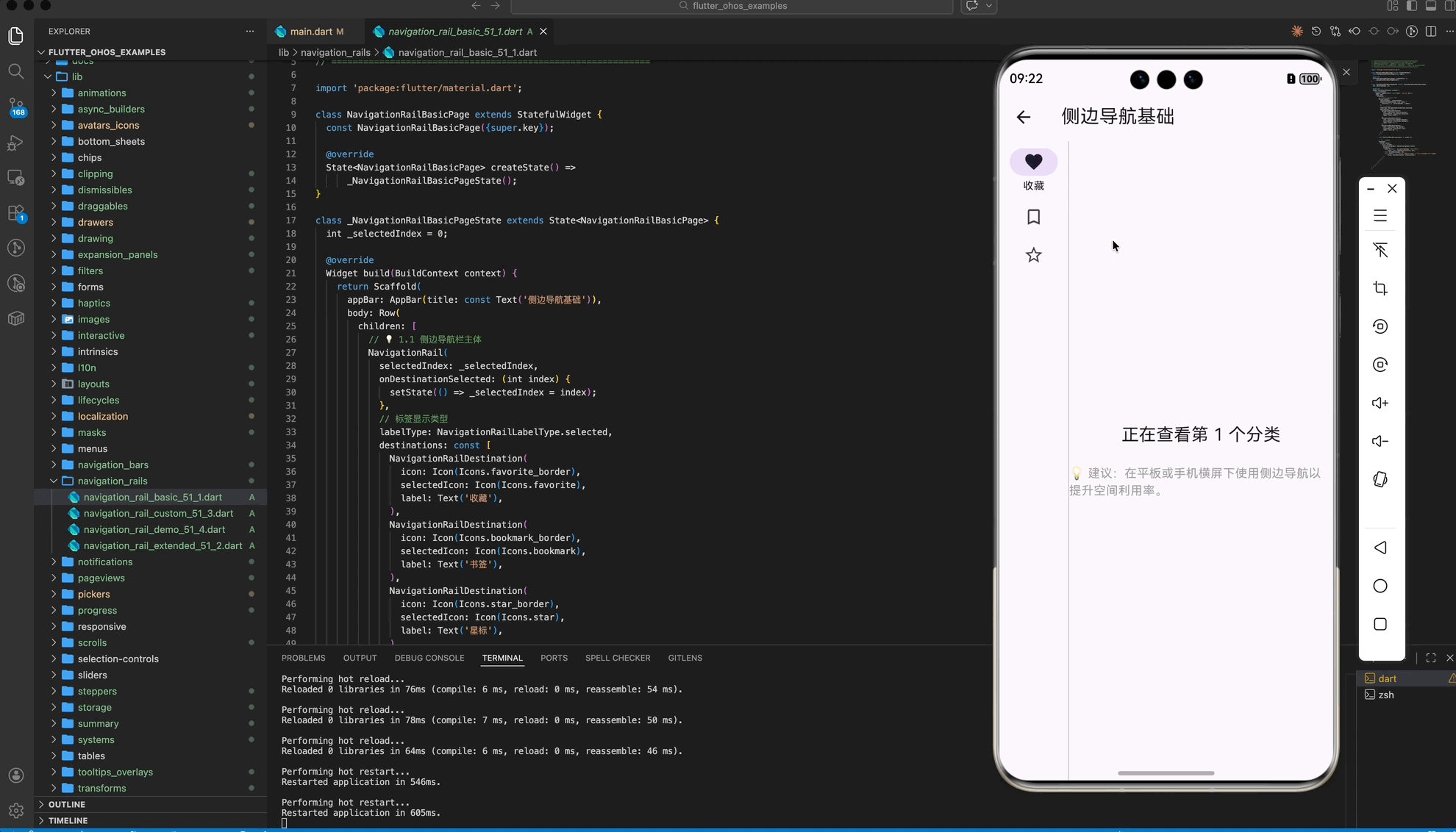Image resolution: width=1456 pixels, height=832 pixels.
Task: Open the Source Control view
Action: tap(16, 107)
